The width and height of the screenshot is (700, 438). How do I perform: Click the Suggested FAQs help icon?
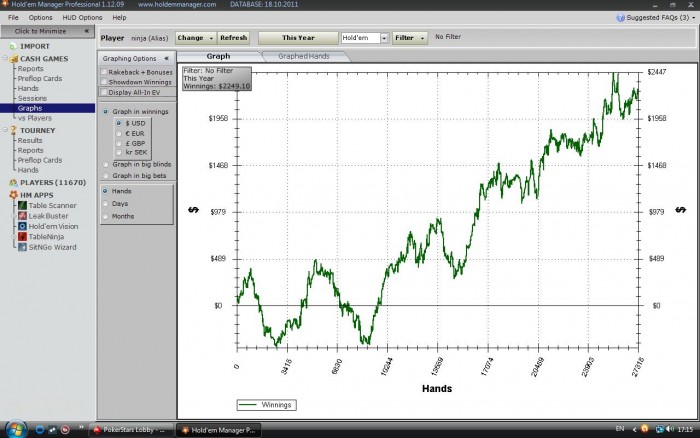pyautogui.click(x=621, y=18)
